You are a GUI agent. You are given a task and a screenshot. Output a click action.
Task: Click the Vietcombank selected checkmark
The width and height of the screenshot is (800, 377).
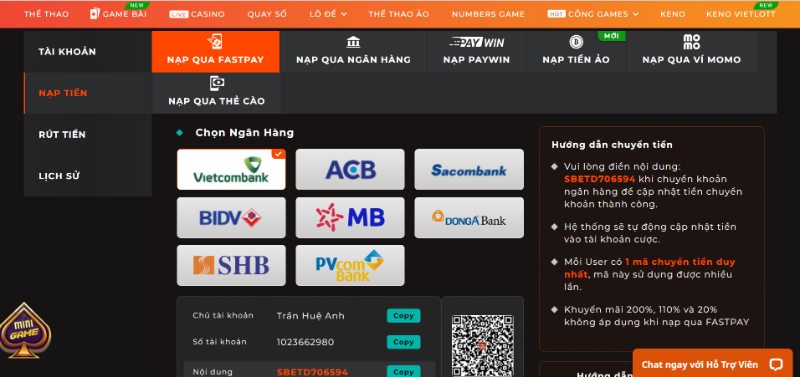tap(279, 154)
